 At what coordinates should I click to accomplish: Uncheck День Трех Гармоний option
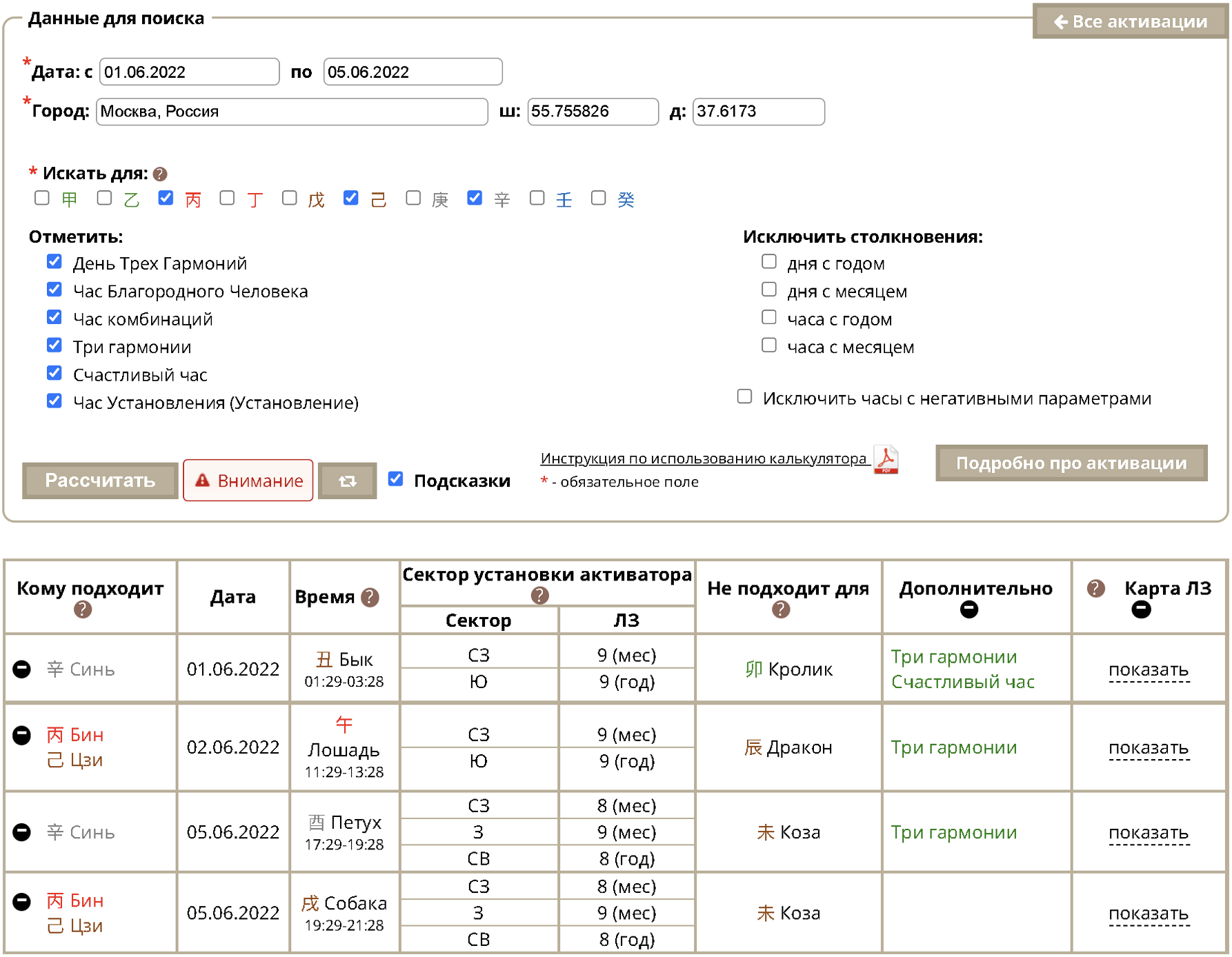pyautogui.click(x=54, y=261)
